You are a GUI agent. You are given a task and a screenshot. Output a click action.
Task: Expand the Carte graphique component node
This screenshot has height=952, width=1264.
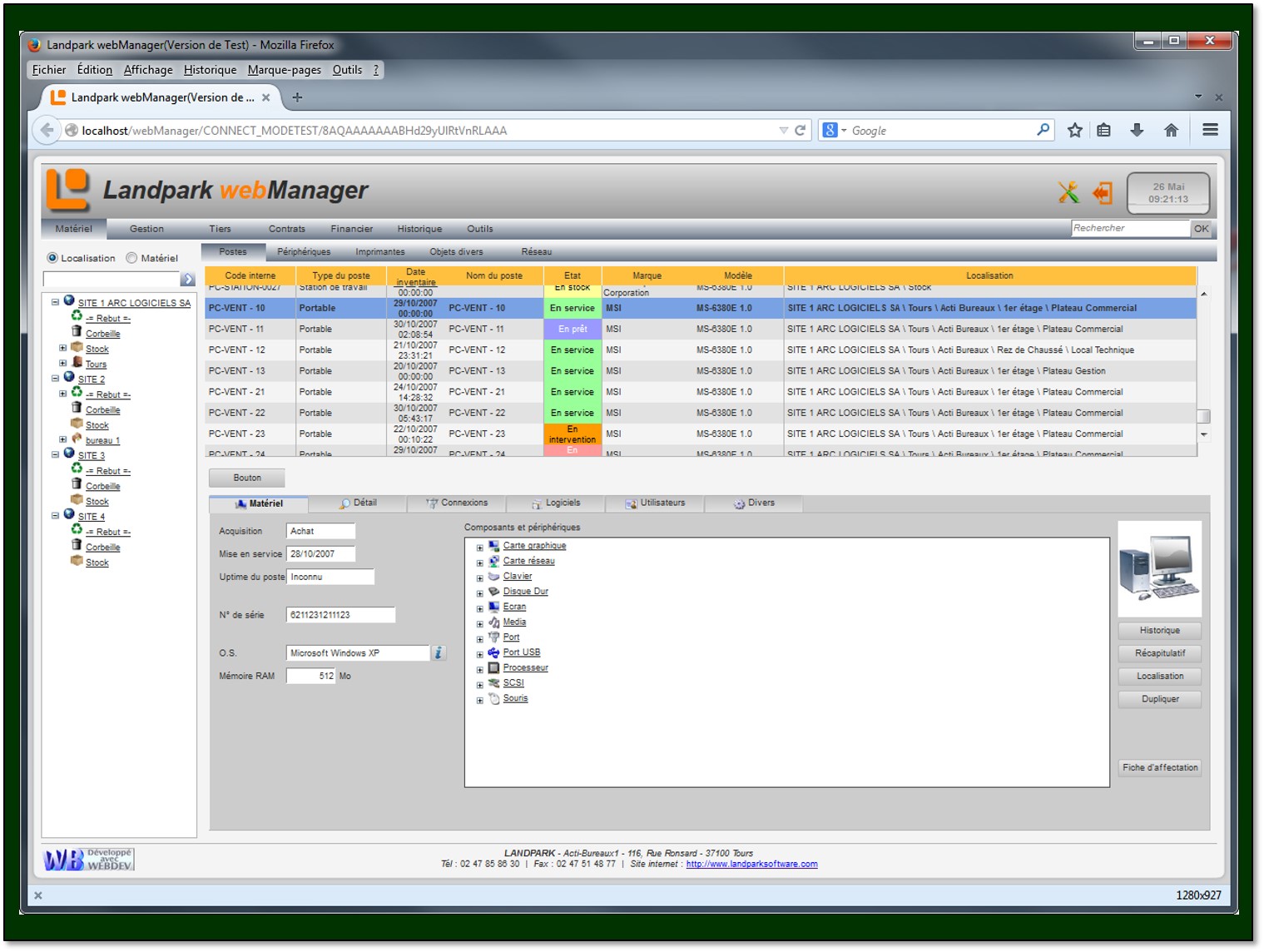pyautogui.click(x=479, y=548)
